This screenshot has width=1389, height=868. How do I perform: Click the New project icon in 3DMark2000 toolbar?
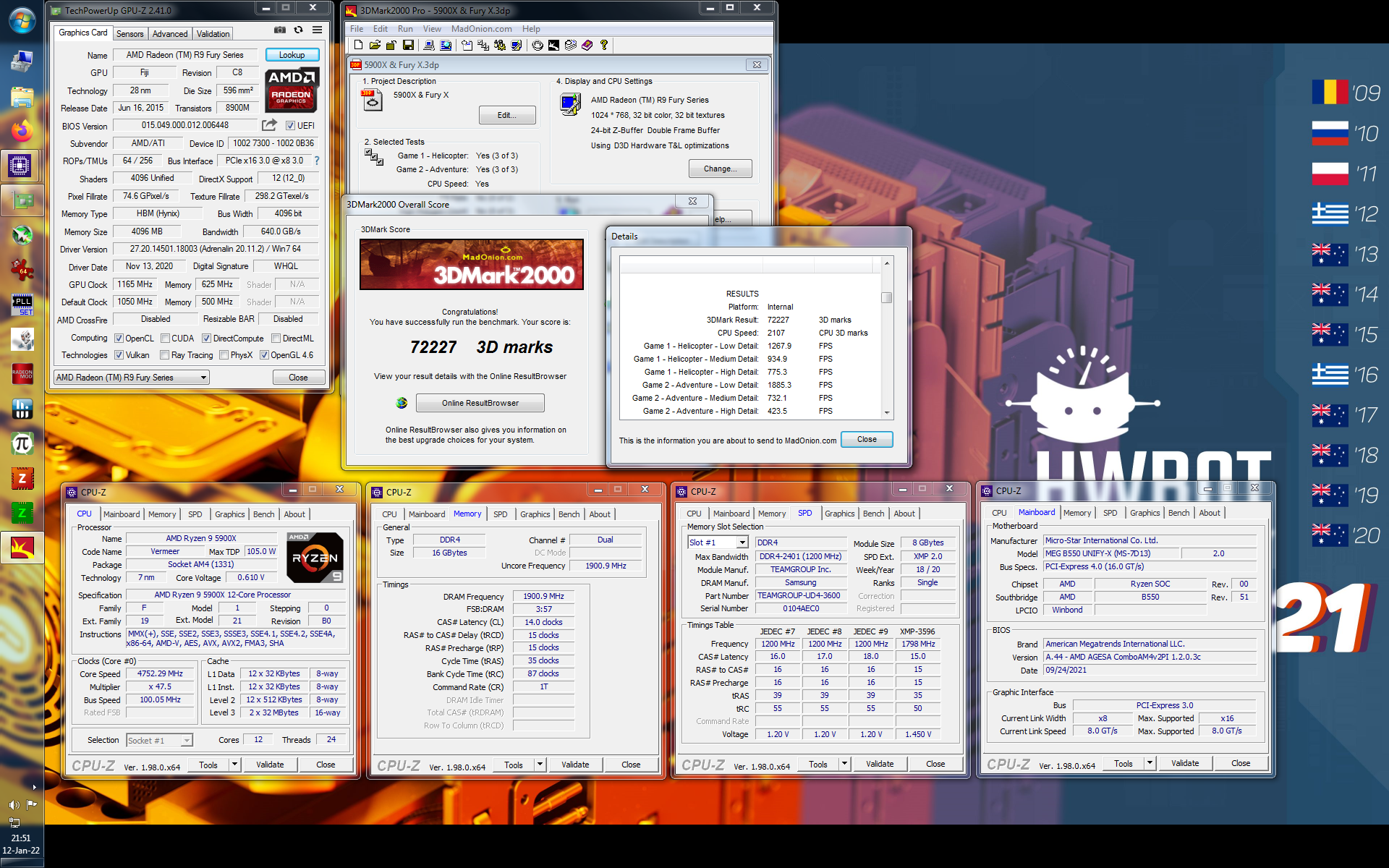click(x=358, y=45)
